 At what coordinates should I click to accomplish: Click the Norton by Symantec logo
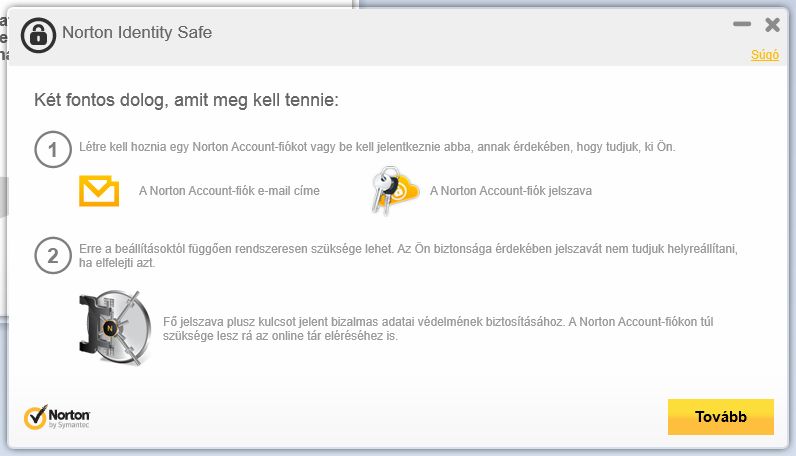tap(57, 417)
